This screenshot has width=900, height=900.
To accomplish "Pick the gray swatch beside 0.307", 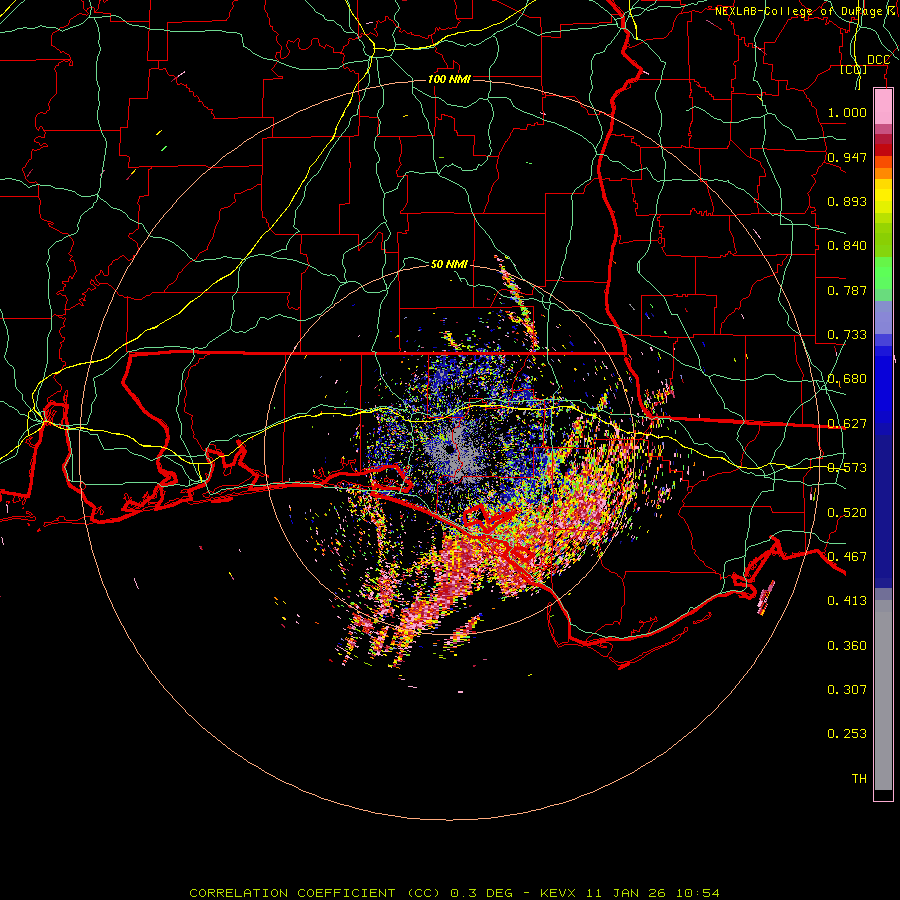I will tap(883, 695).
